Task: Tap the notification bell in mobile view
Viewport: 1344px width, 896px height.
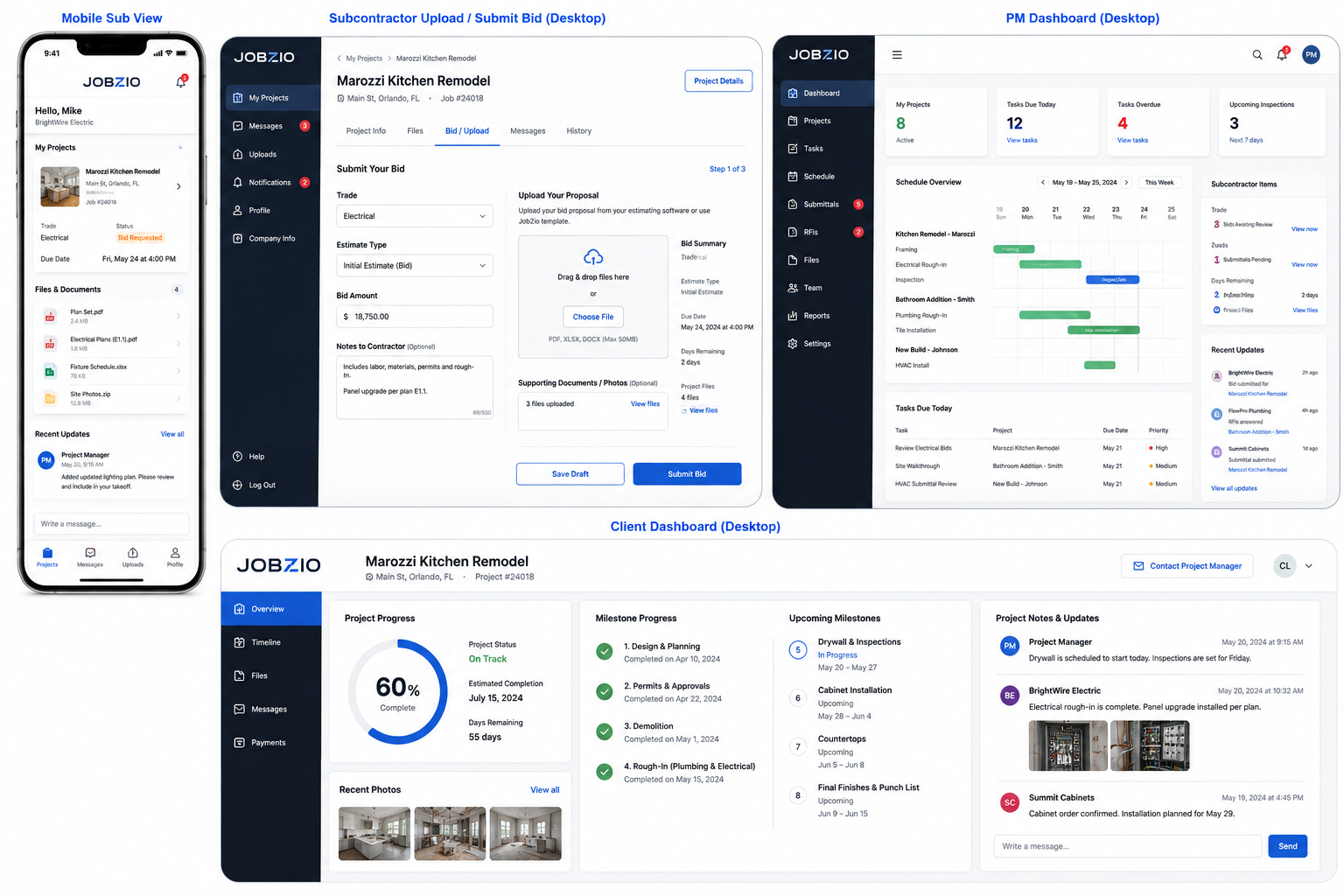Action: (x=181, y=81)
